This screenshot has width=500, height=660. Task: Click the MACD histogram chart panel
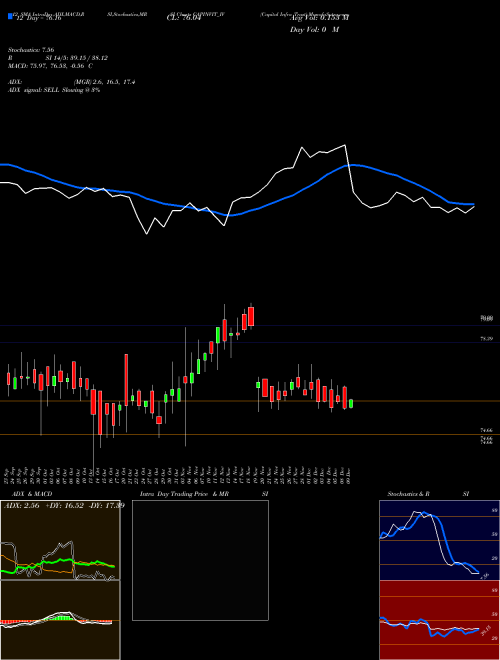60,620
